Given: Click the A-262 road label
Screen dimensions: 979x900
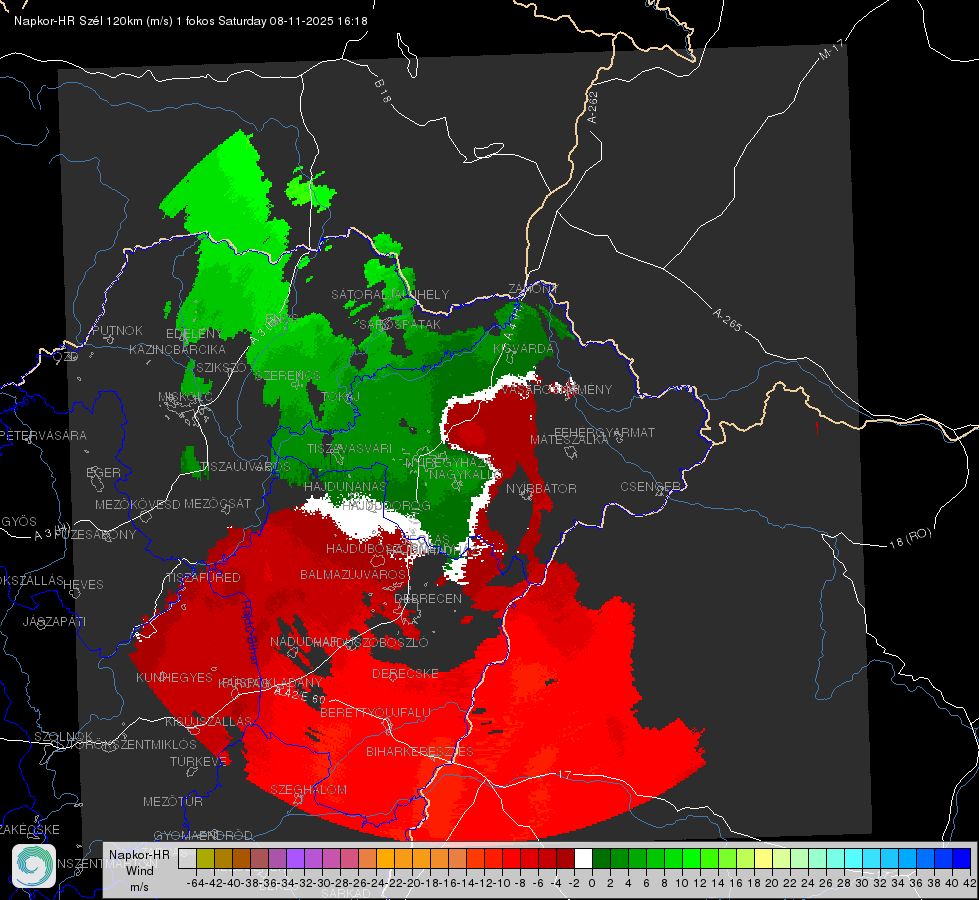Looking at the screenshot, I should 593,107.
